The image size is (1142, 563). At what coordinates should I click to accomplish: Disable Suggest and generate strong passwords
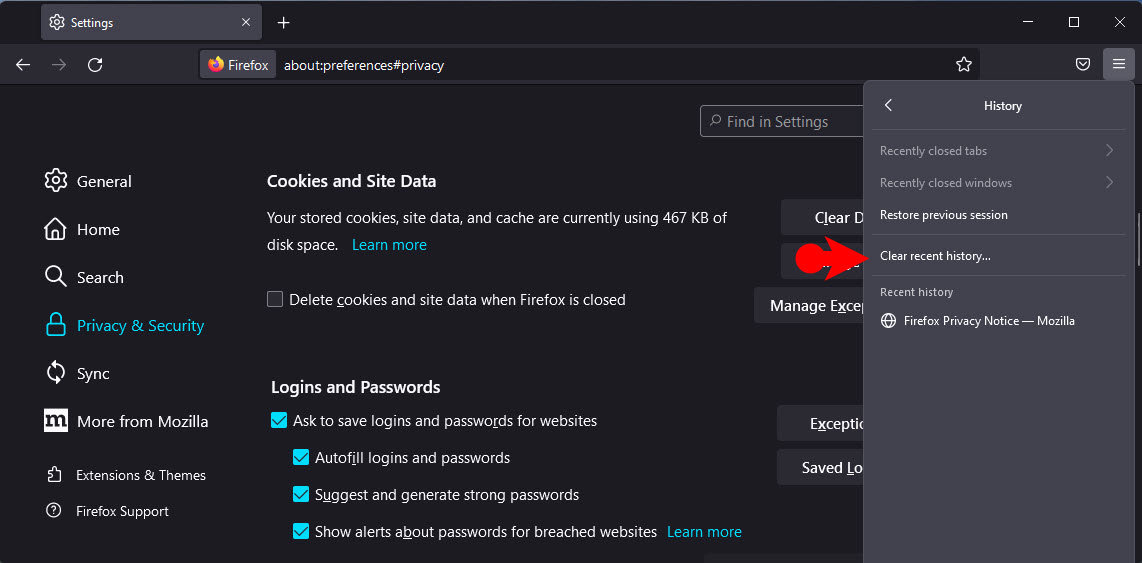(301, 495)
